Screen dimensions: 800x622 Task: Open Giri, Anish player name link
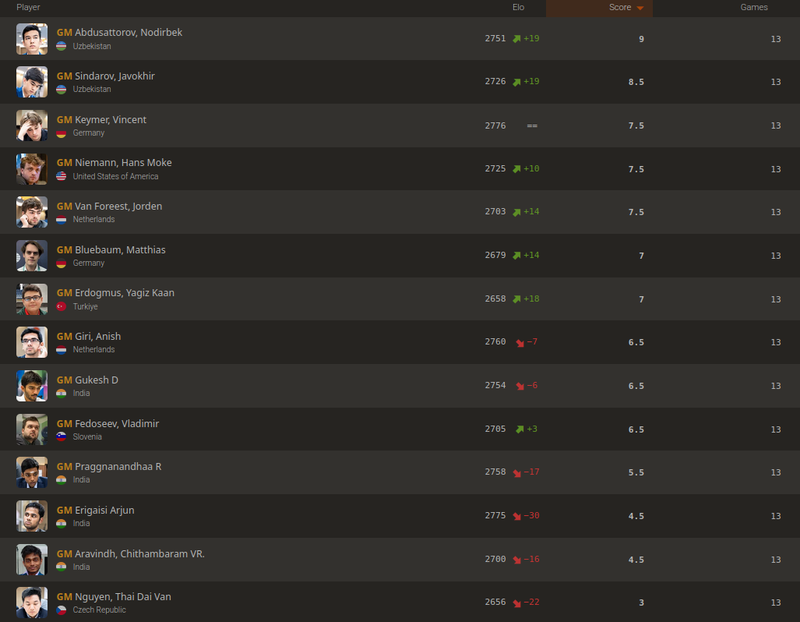tap(98, 337)
